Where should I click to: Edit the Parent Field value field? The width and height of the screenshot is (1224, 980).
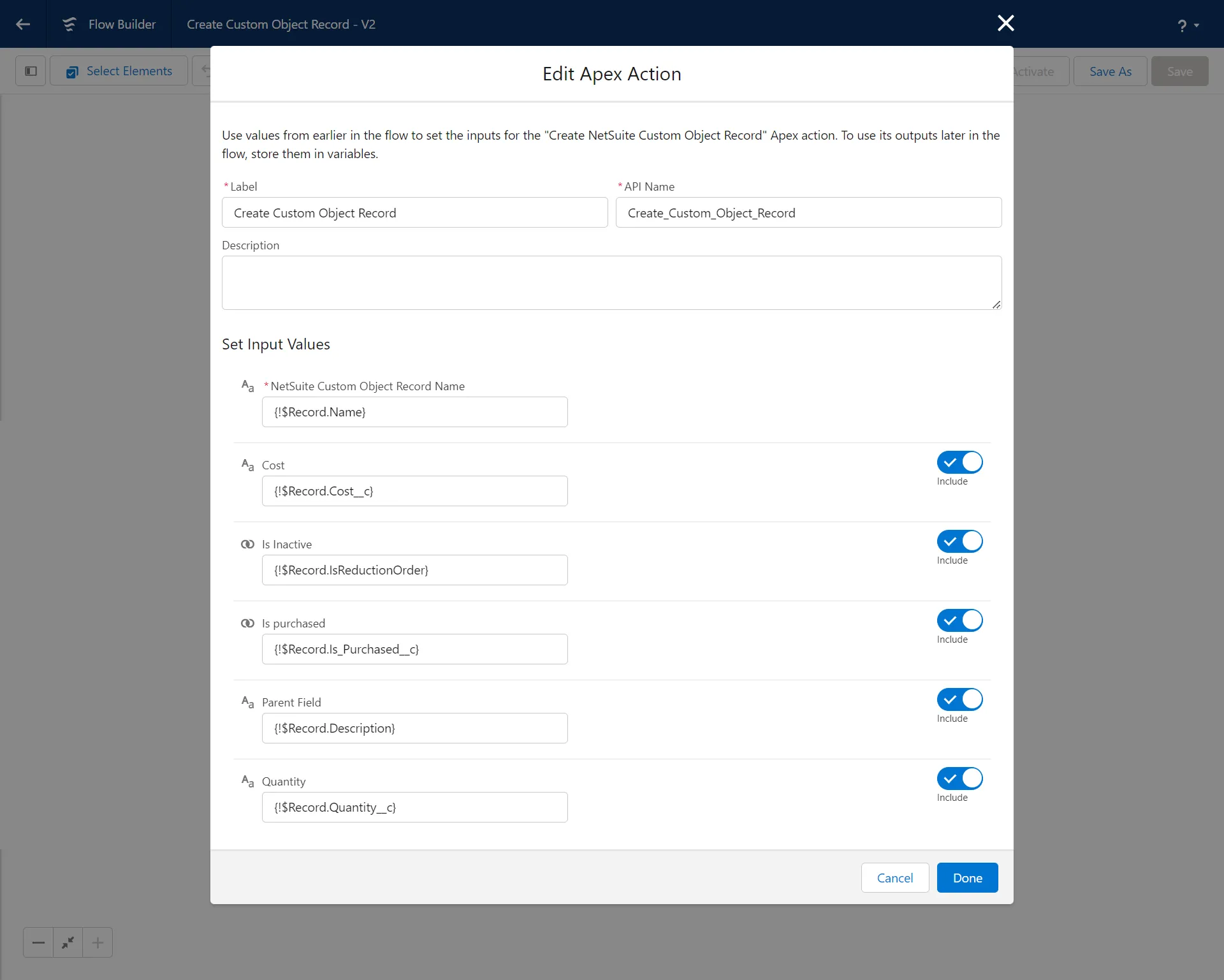(x=415, y=728)
